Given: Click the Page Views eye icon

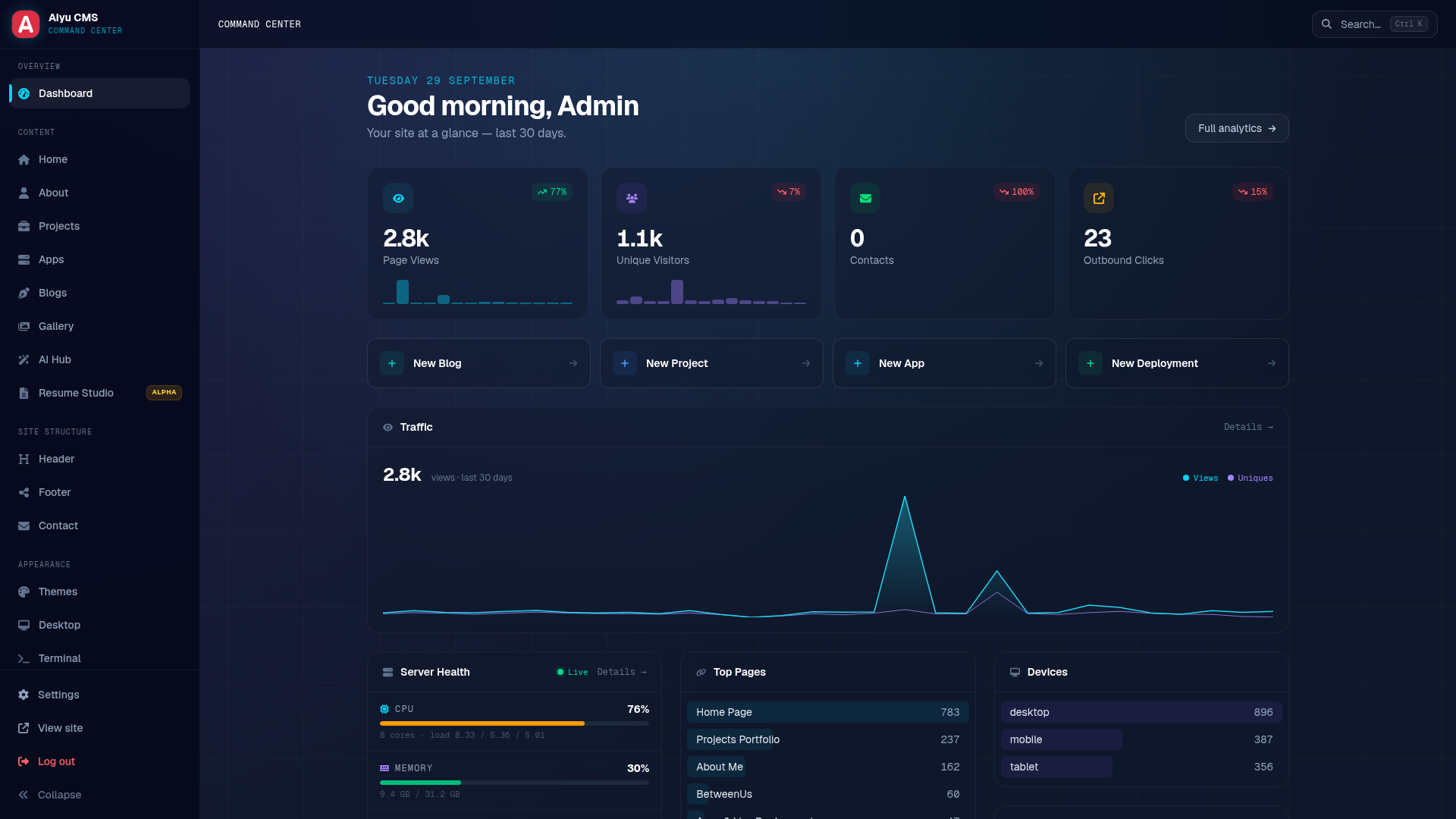Looking at the screenshot, I should [x=398, y=198].
